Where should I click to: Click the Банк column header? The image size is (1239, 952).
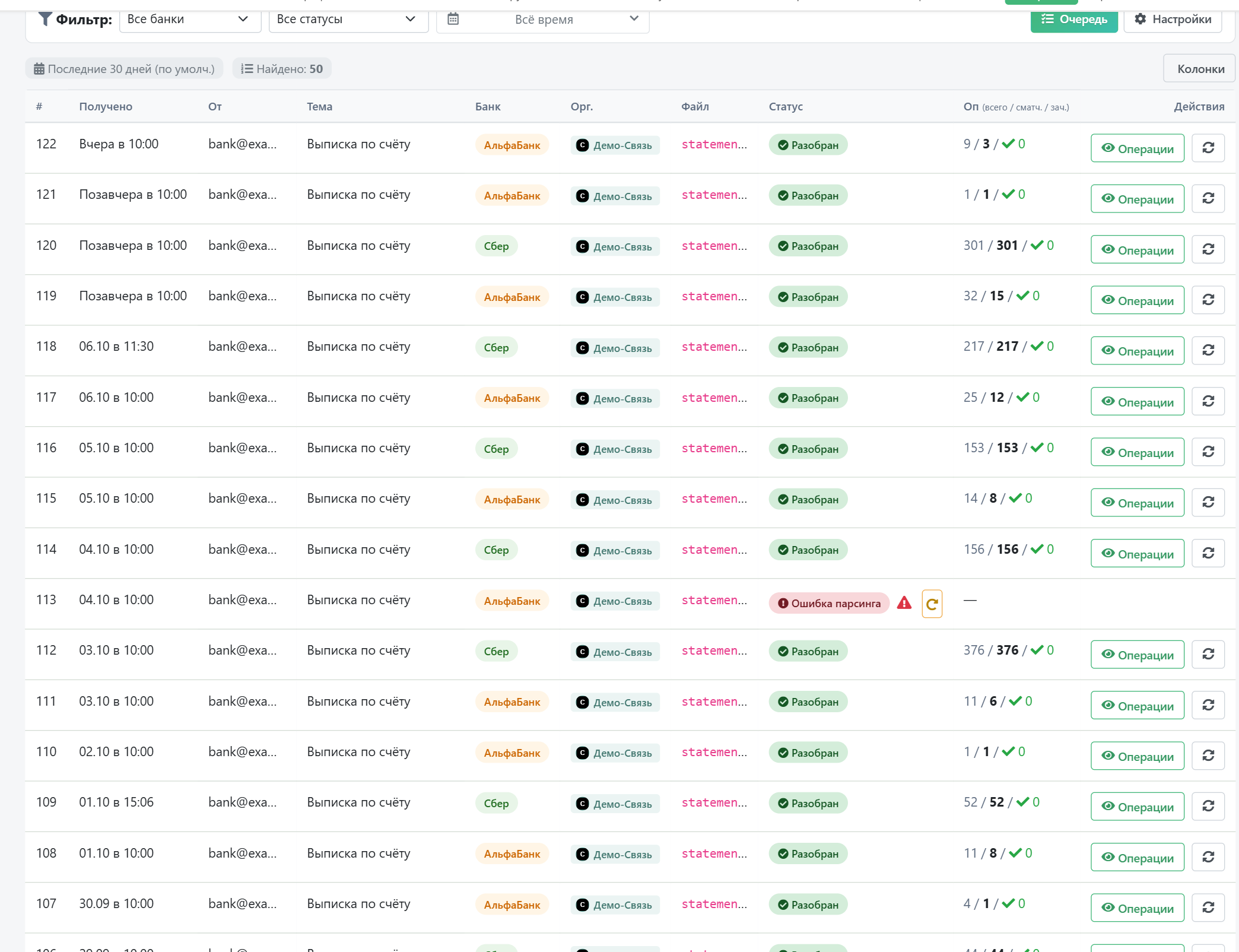[x=488, y=107]
